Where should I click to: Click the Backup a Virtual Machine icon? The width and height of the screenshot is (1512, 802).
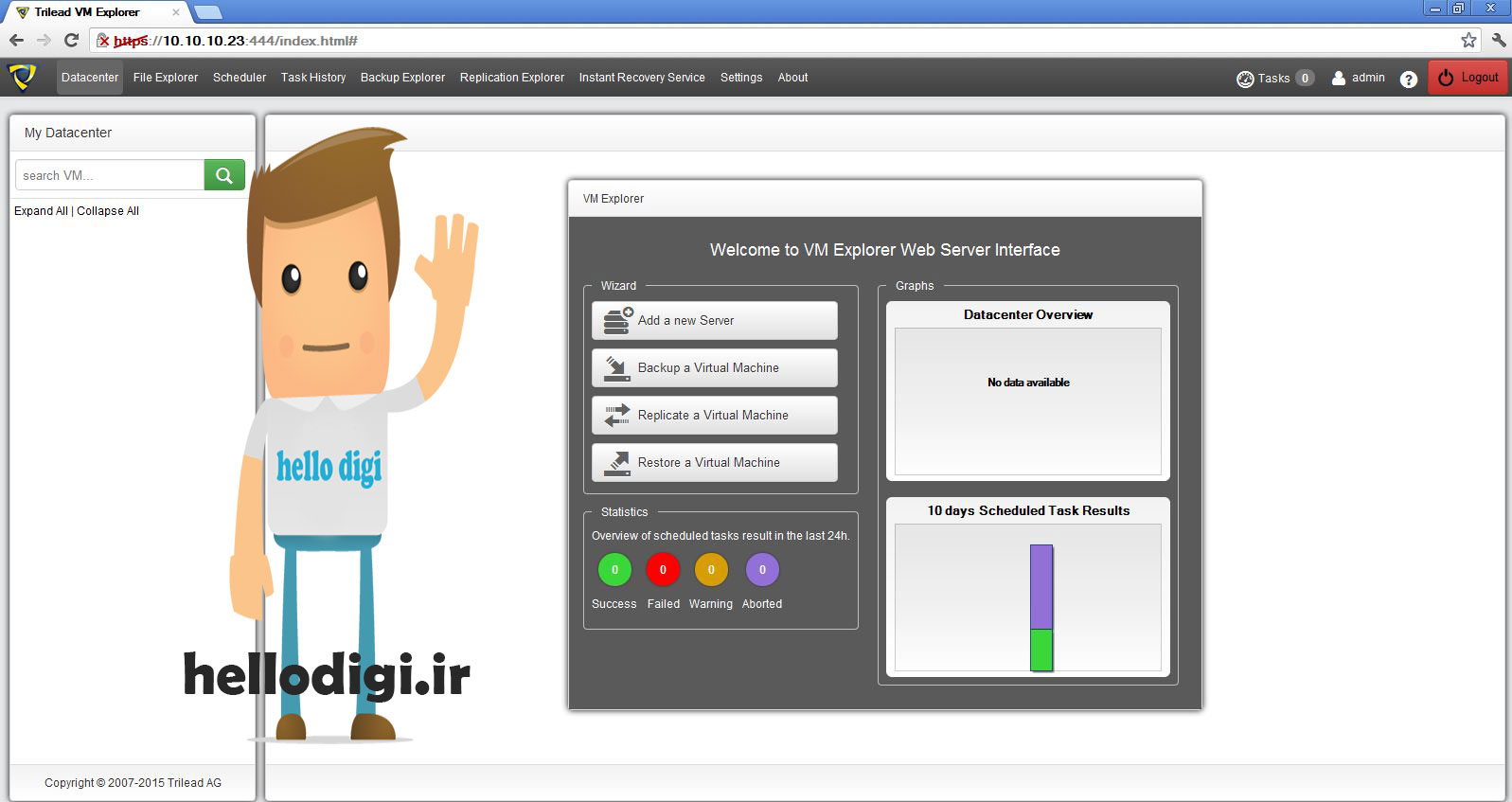tap(617, 368)
